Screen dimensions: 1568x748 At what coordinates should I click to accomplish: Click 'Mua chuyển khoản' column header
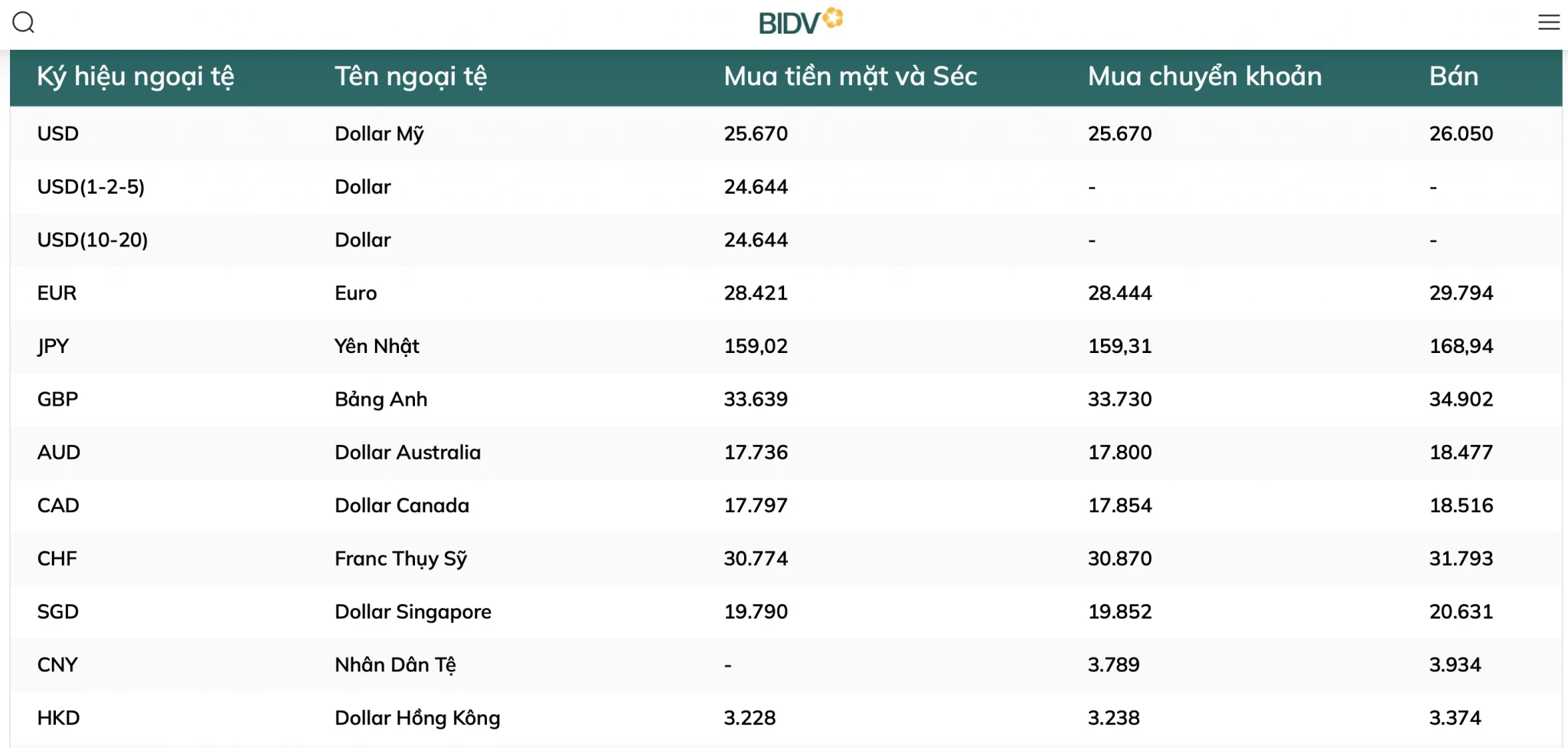(1205, 77)
